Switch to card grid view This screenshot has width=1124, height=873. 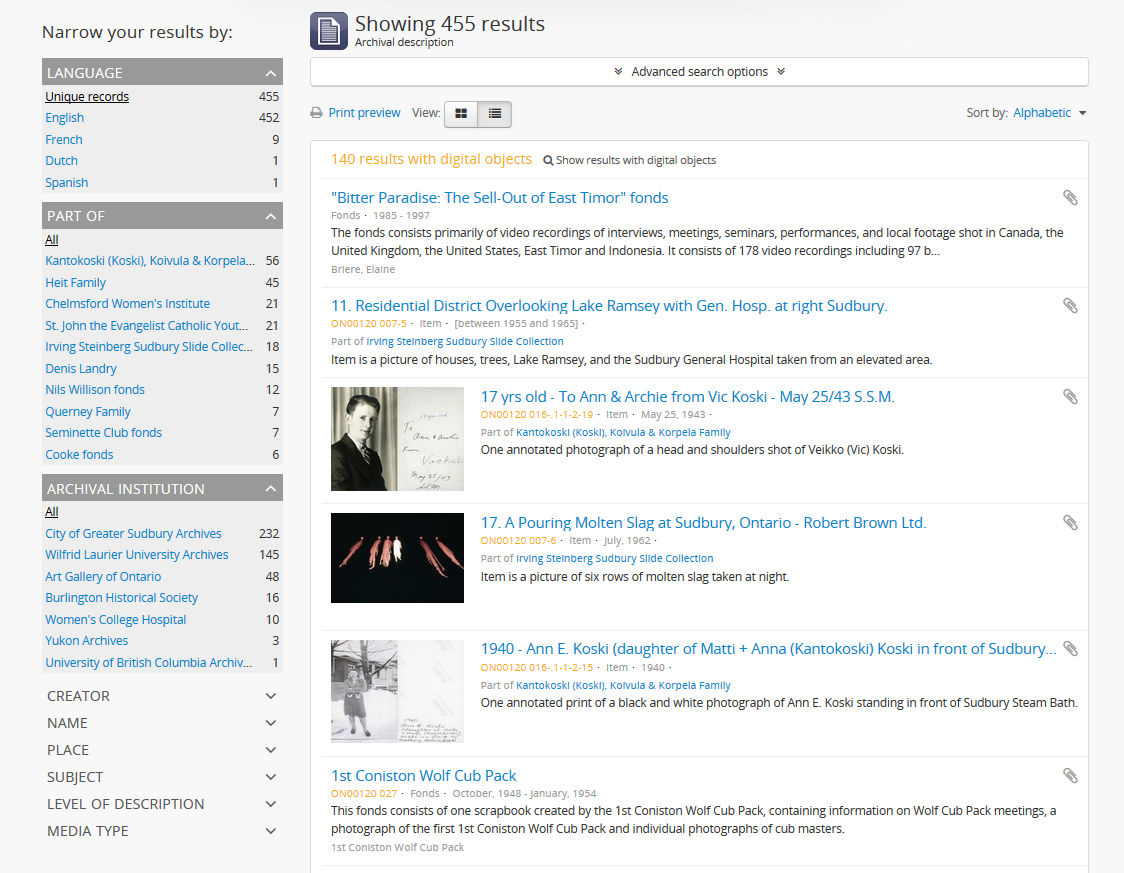click(461, 114)
